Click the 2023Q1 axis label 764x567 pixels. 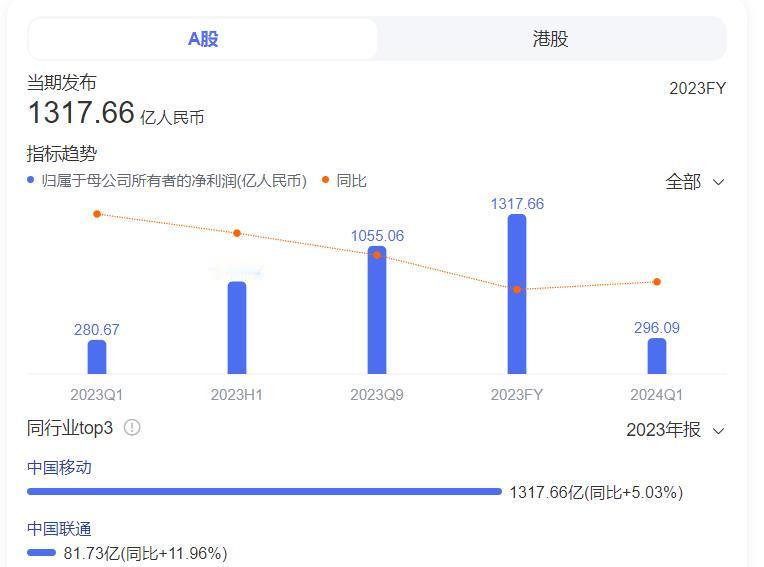[x=96, y=395]
